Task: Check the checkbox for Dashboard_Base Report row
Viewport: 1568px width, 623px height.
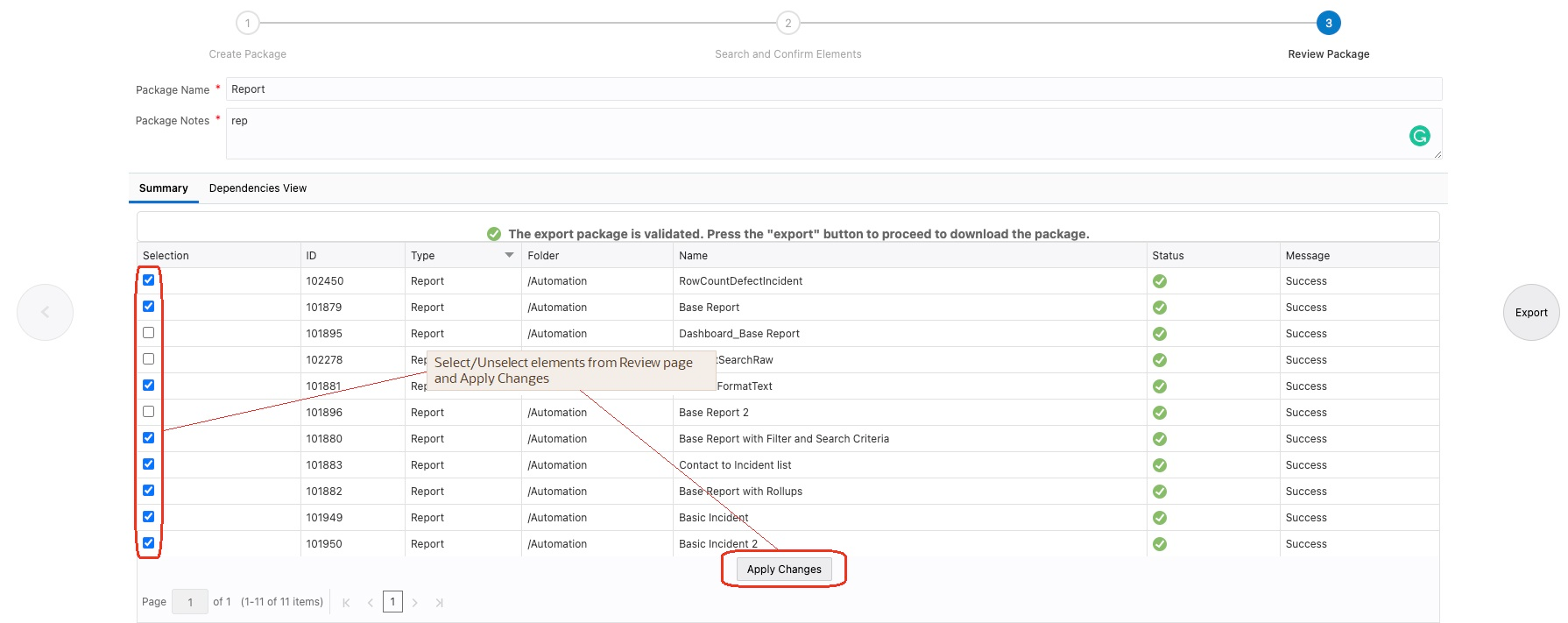Action: [149, 333]
